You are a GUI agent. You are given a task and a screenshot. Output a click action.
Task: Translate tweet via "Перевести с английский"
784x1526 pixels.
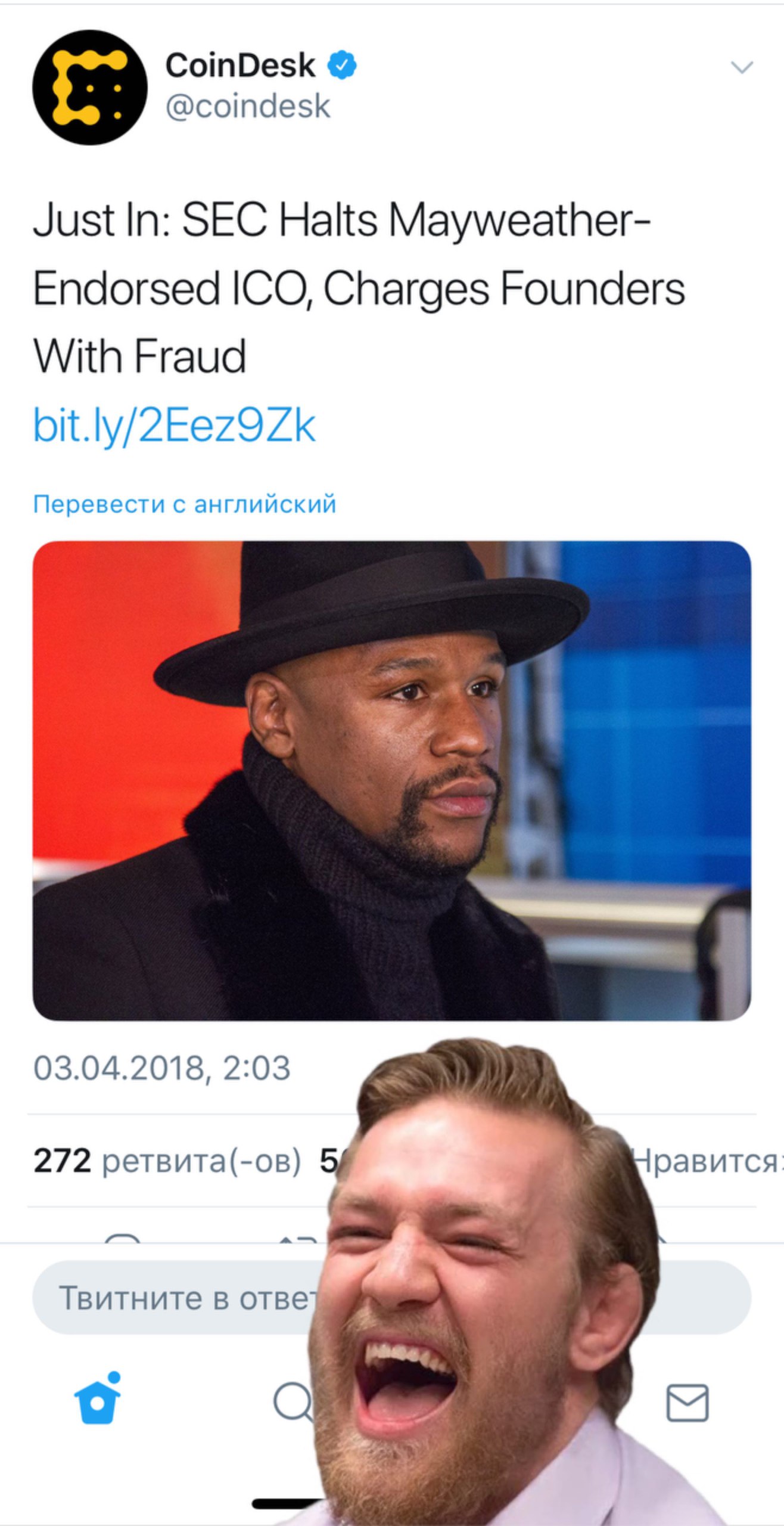click(185, 504)
